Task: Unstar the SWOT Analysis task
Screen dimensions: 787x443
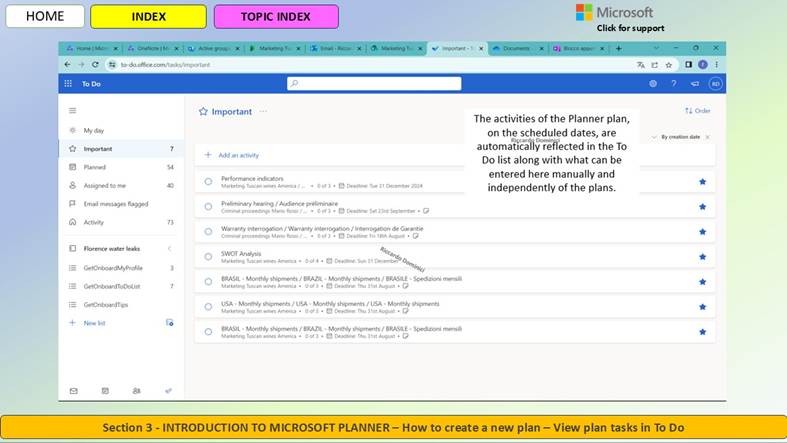Action: click(x=703, y=257)
